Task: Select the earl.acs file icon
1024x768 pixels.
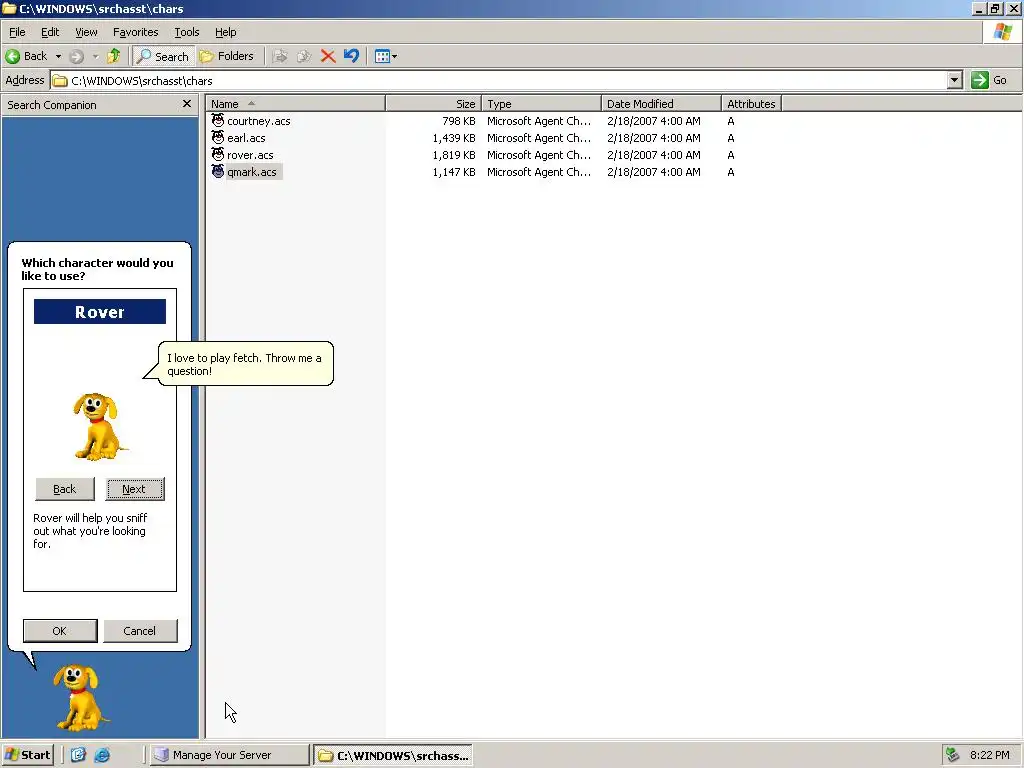Action: tap(218, 137)
